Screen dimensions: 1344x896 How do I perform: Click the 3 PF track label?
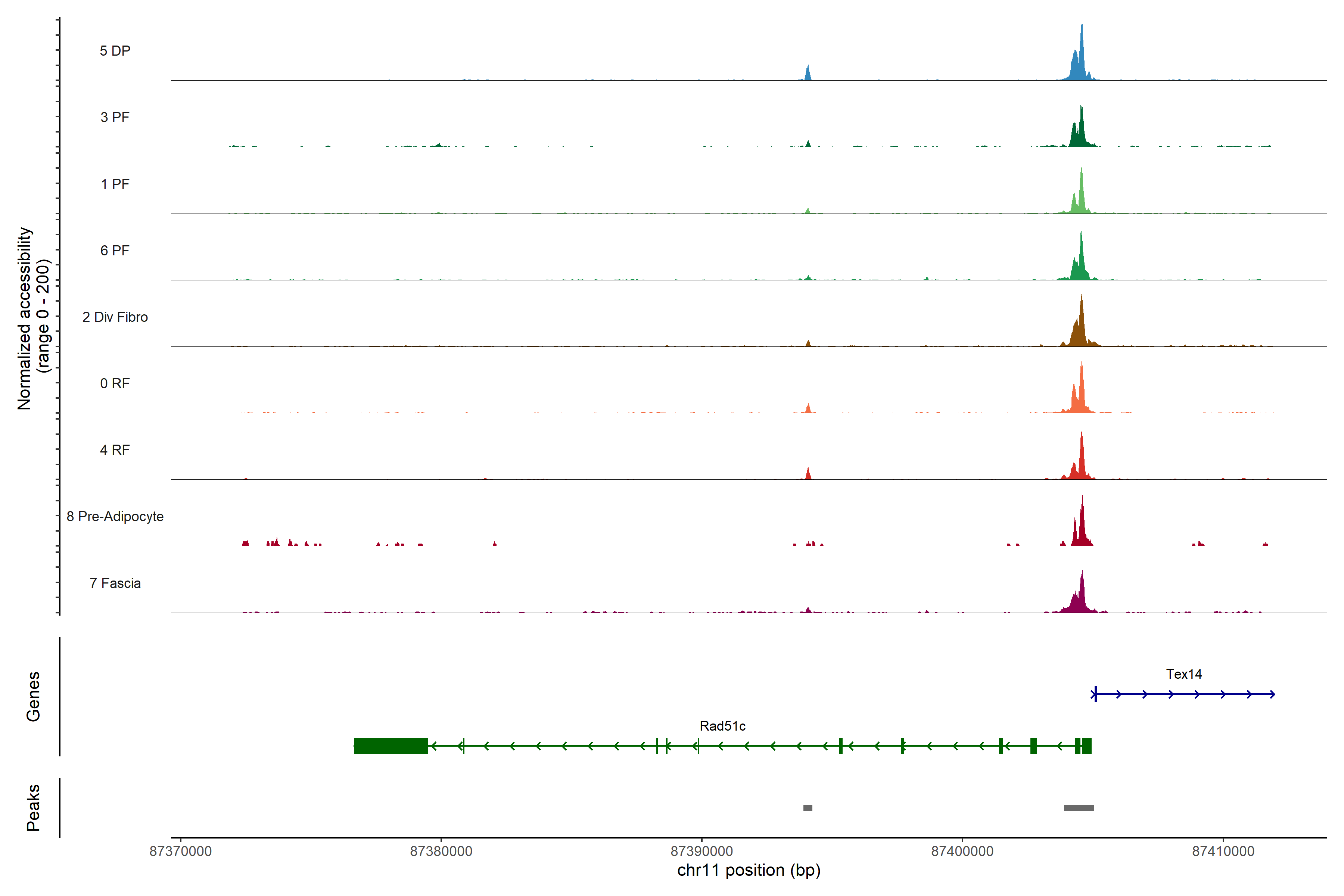115,117
